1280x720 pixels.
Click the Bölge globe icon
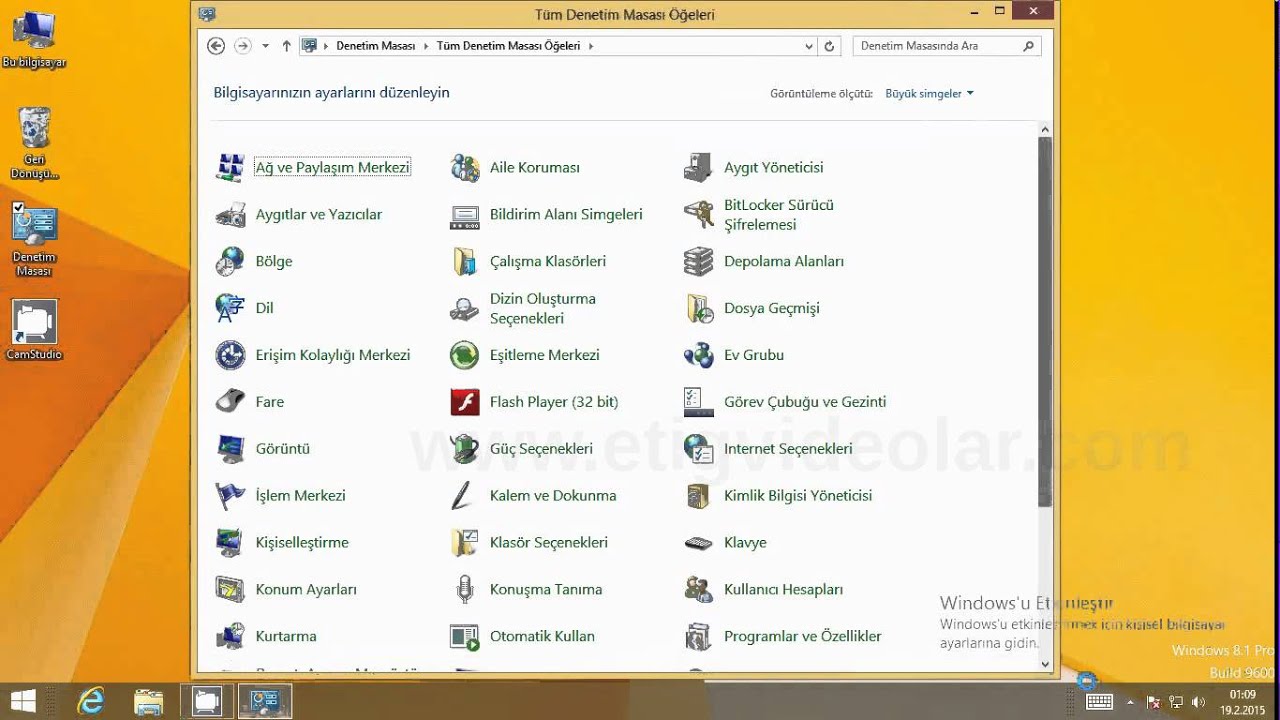coord(230,262)
